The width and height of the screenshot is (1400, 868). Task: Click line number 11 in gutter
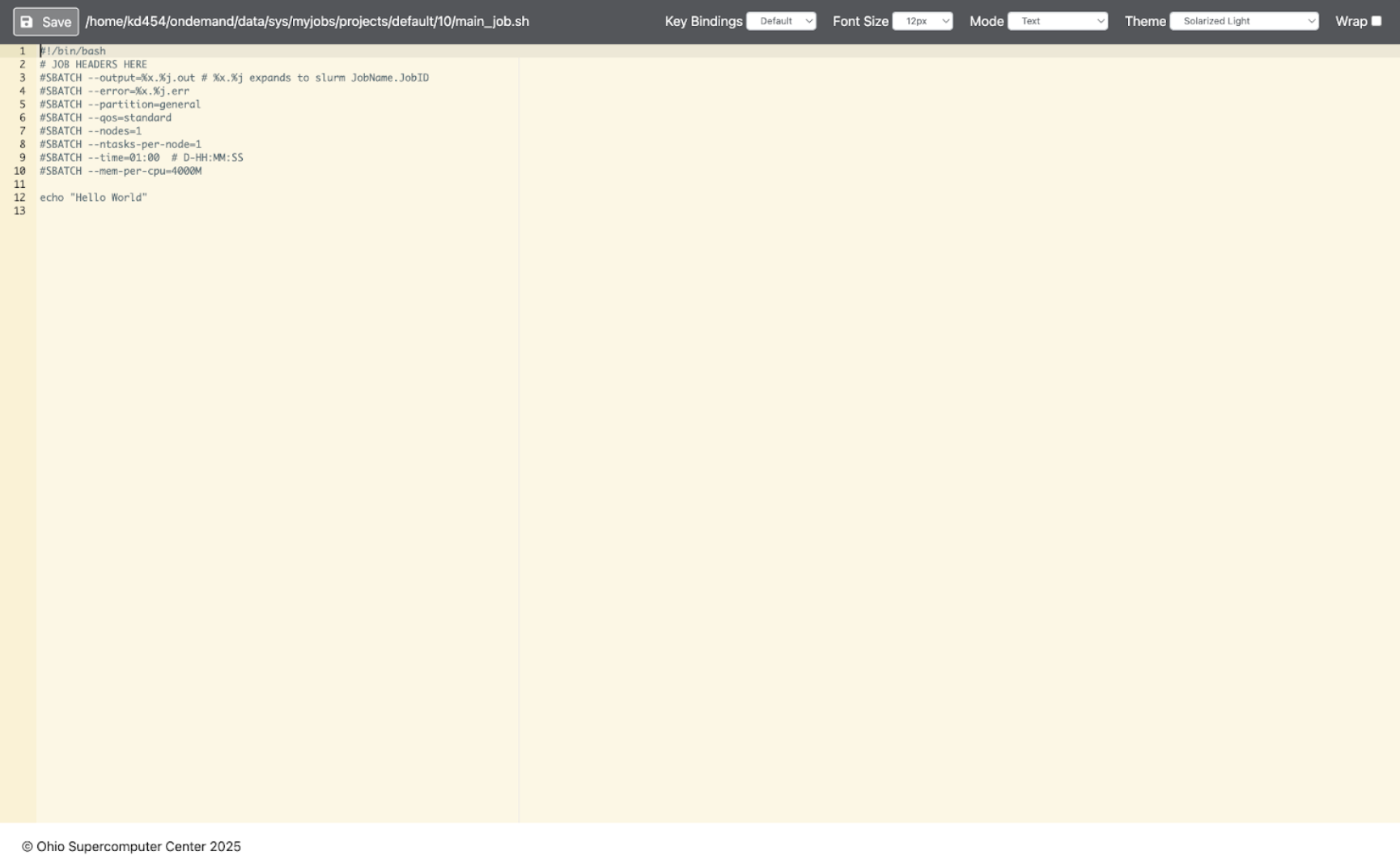20,185
